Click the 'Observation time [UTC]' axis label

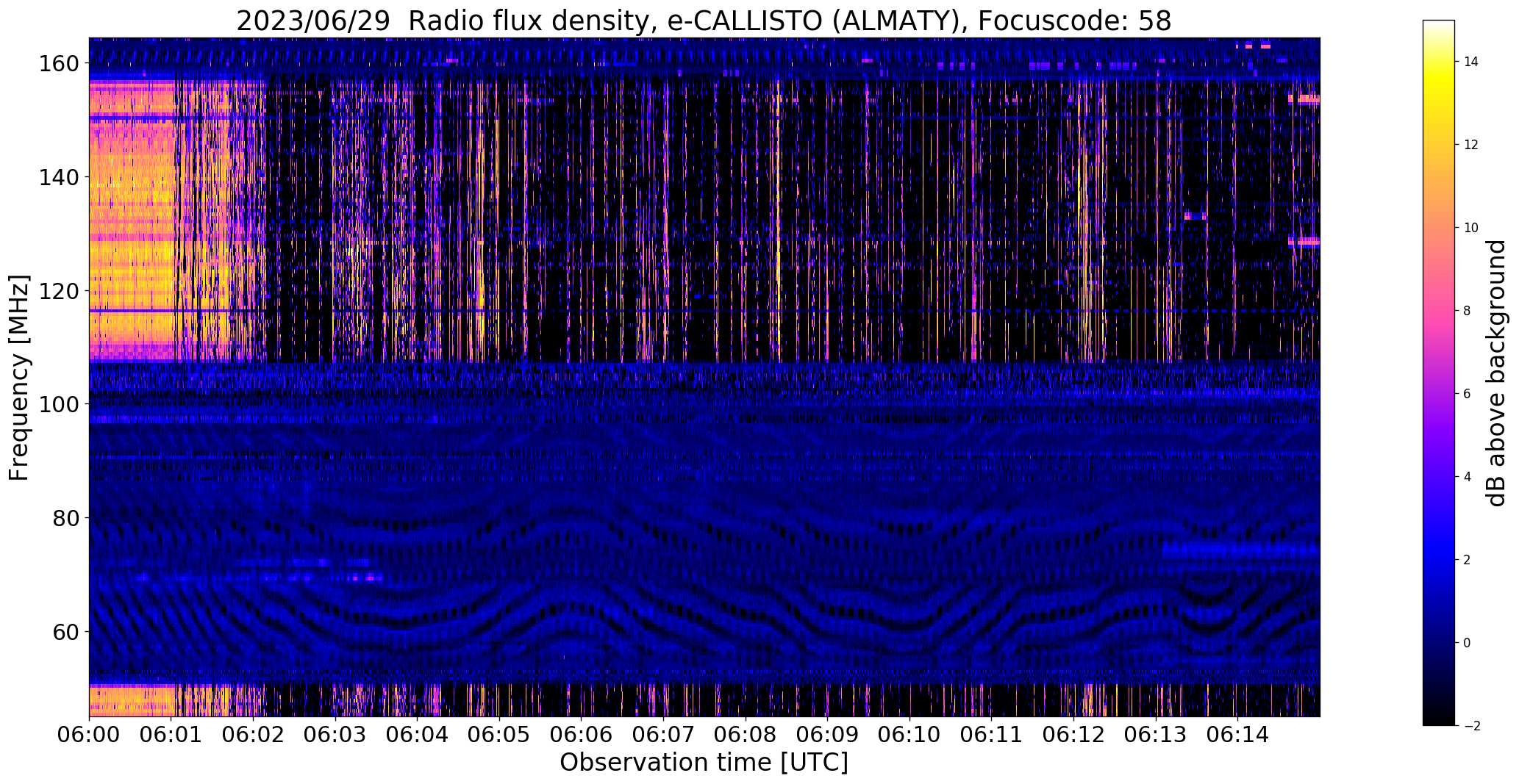click(704, 763)
